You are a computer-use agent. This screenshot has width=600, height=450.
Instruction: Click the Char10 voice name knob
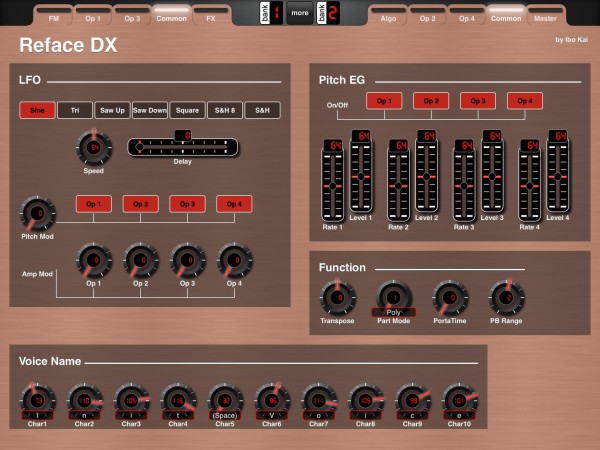click(460, 399)
